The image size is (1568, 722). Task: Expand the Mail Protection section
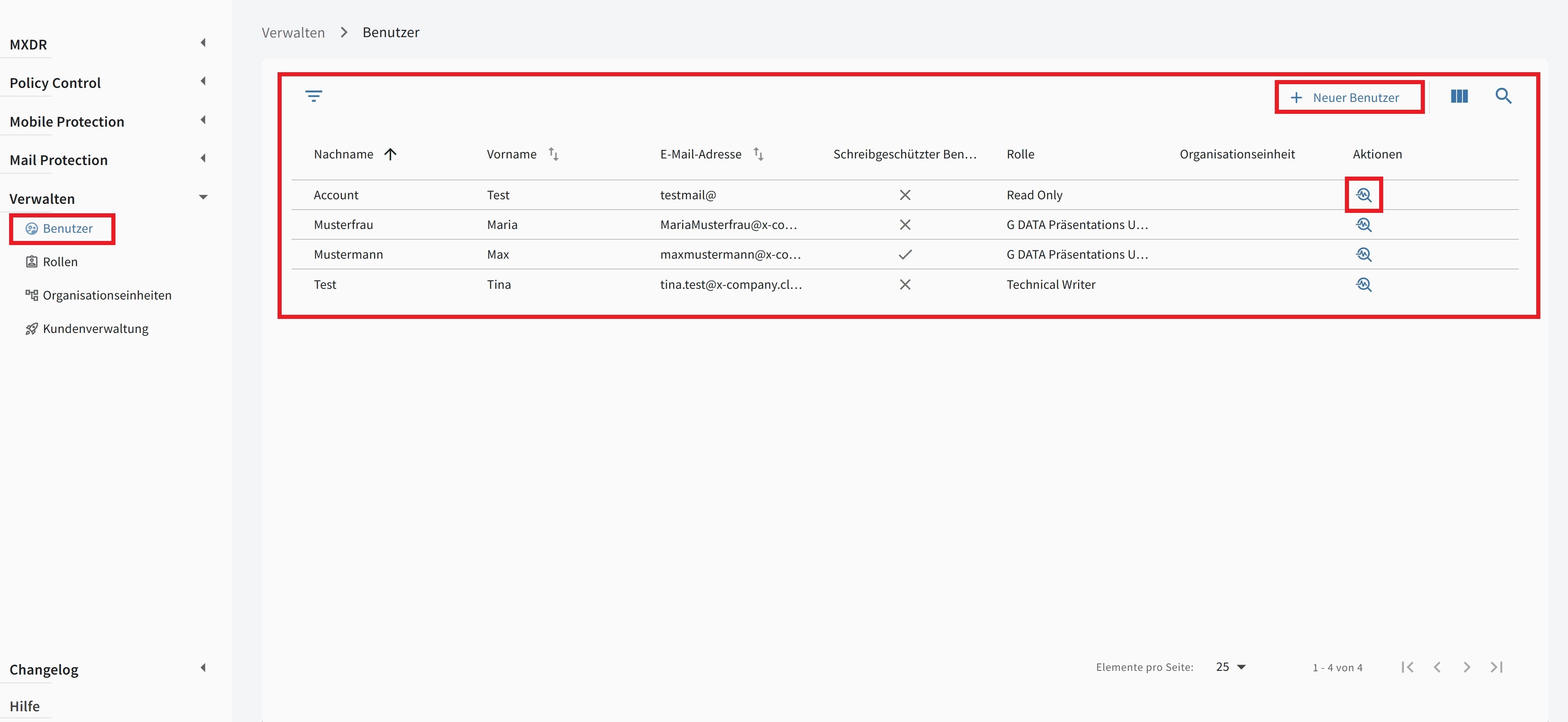(x=203, y=158)
